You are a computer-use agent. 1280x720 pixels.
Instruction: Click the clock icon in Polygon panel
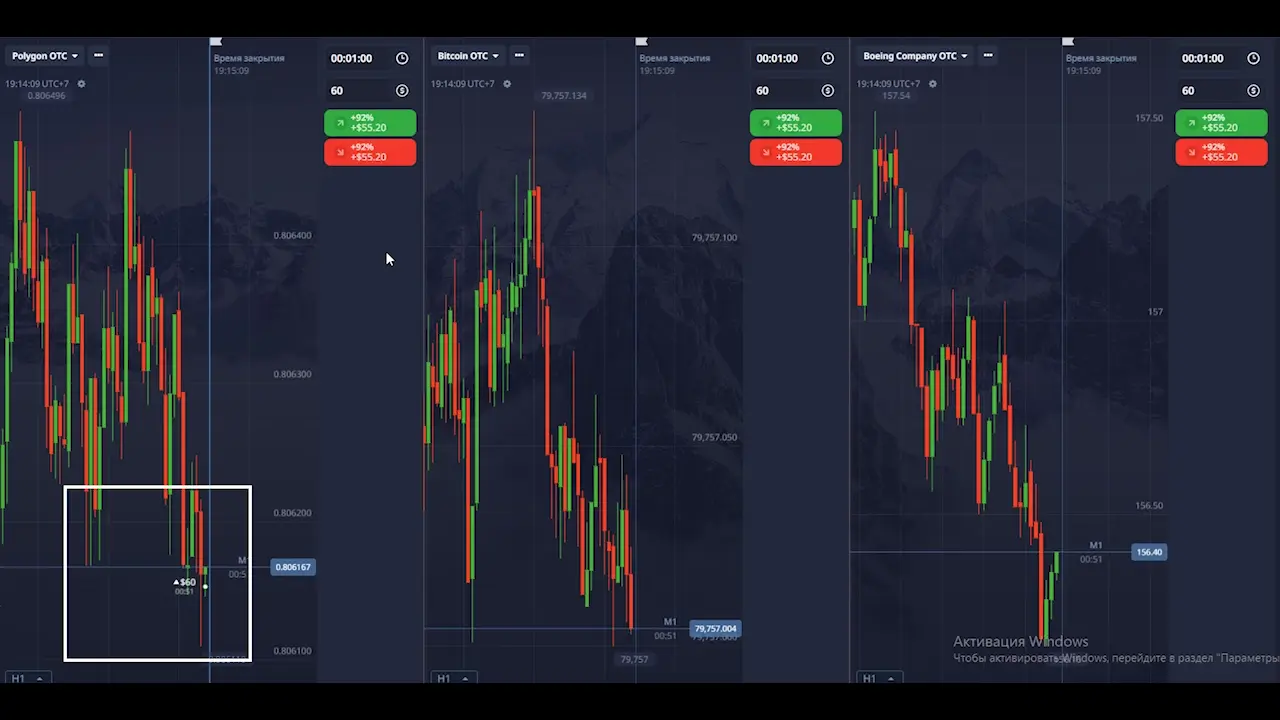(402, 59)
